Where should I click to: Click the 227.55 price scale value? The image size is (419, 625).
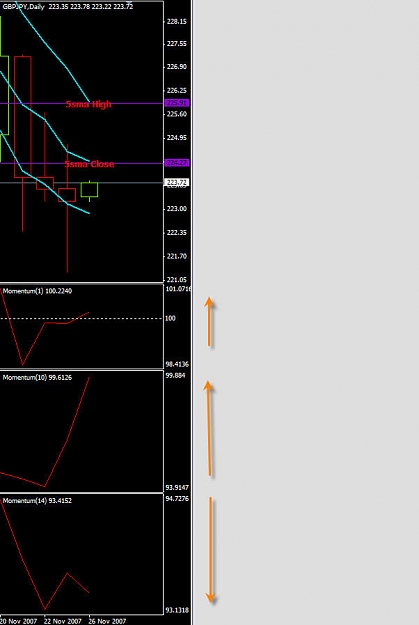[x=177, y=44]
